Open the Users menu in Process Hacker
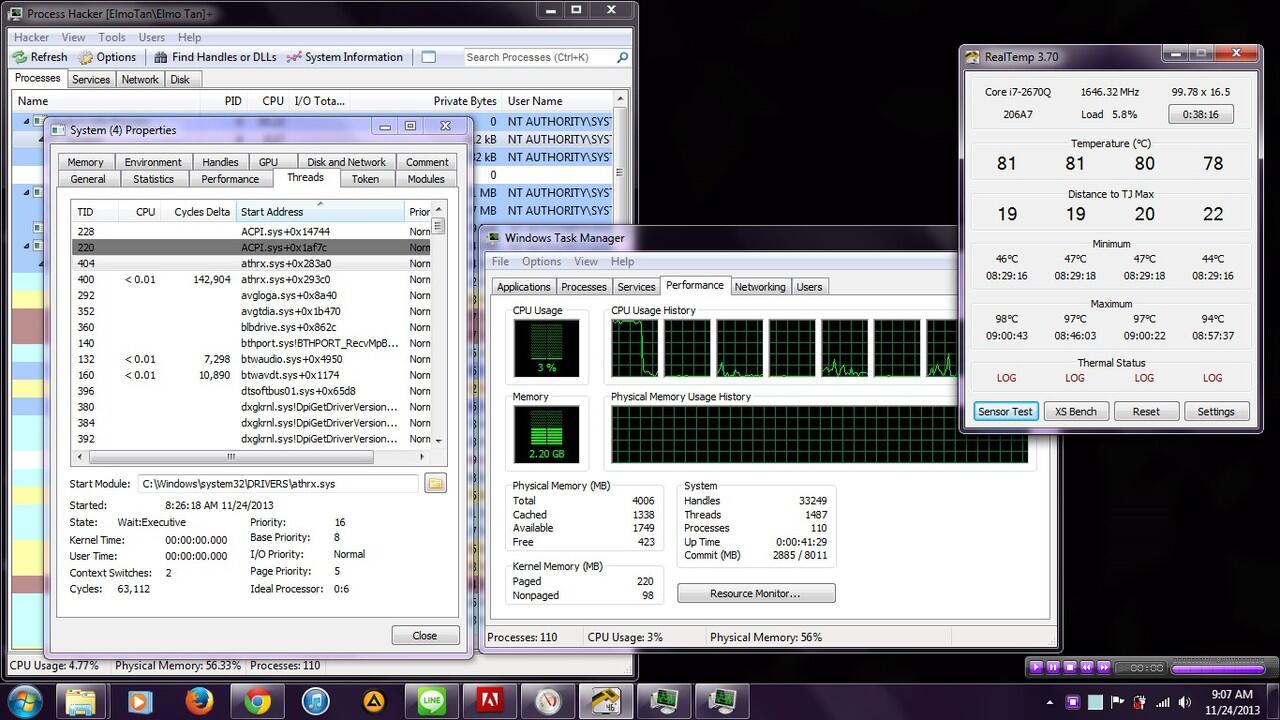This screenshot has height=720, width=1280. (x=152, y=37)
